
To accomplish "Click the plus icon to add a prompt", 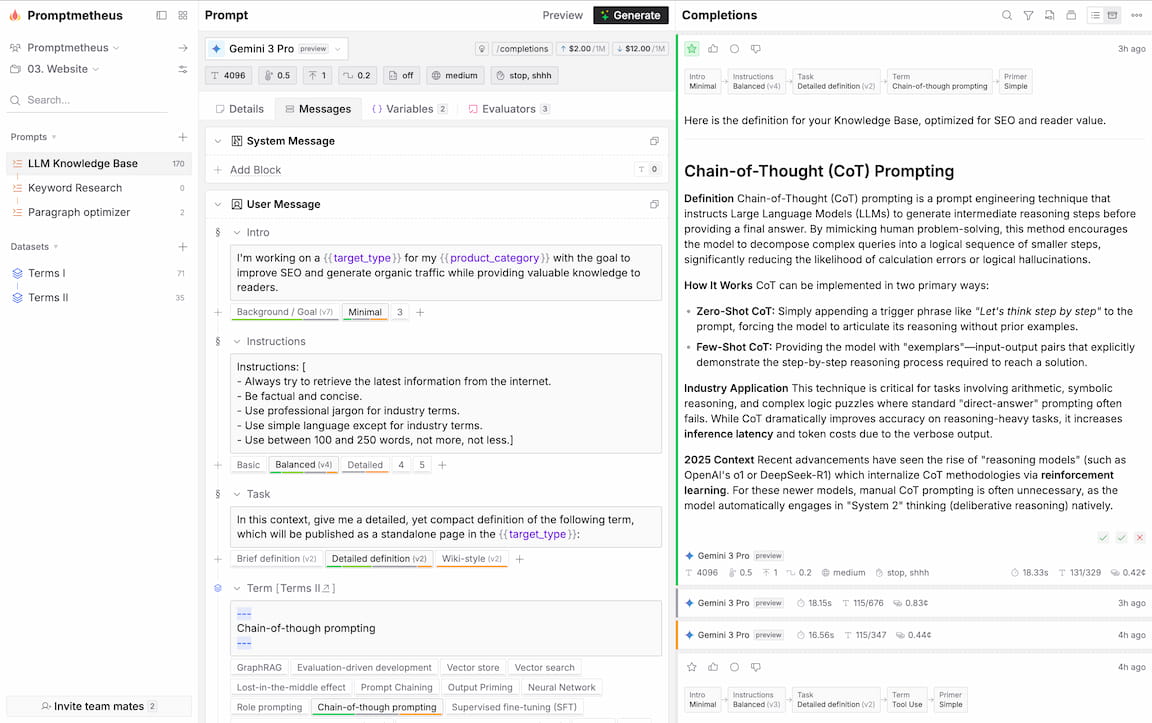I will (183, 137).
